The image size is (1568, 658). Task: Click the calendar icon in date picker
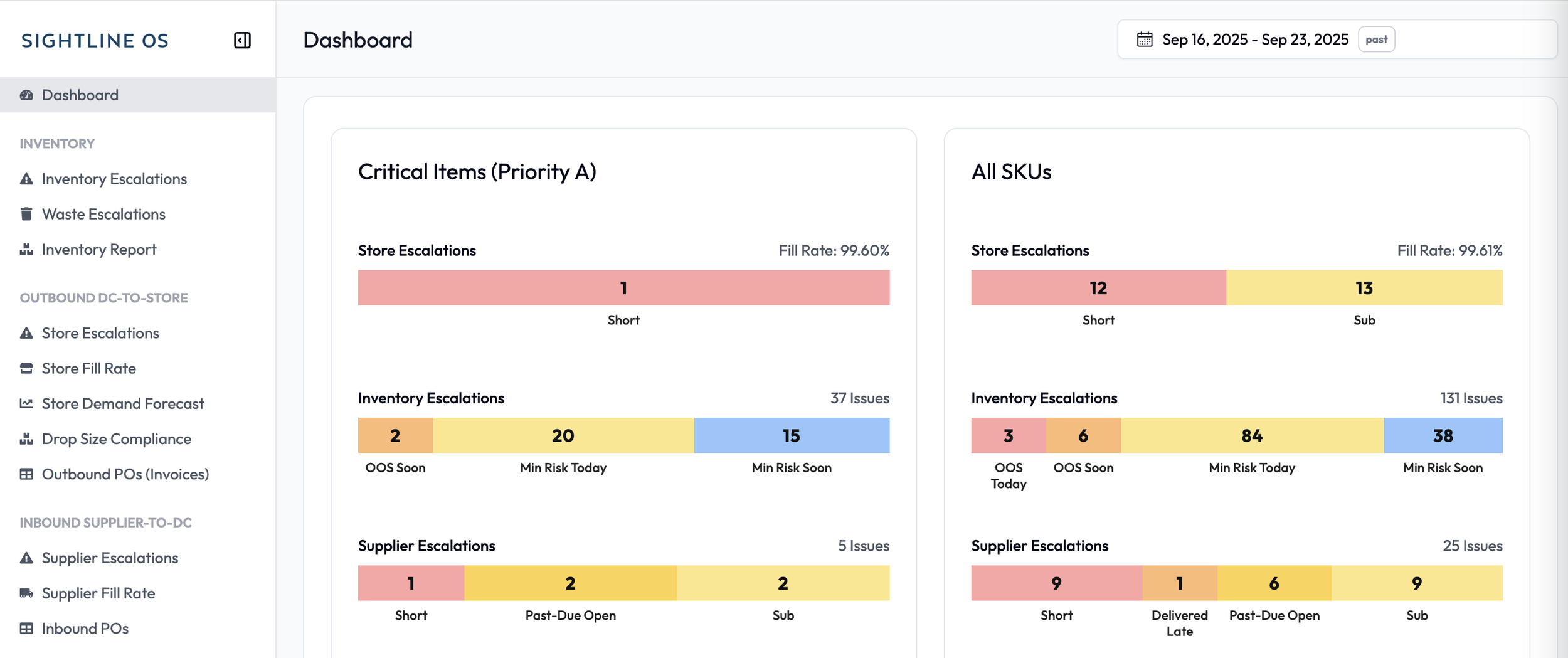[1145, 40]
